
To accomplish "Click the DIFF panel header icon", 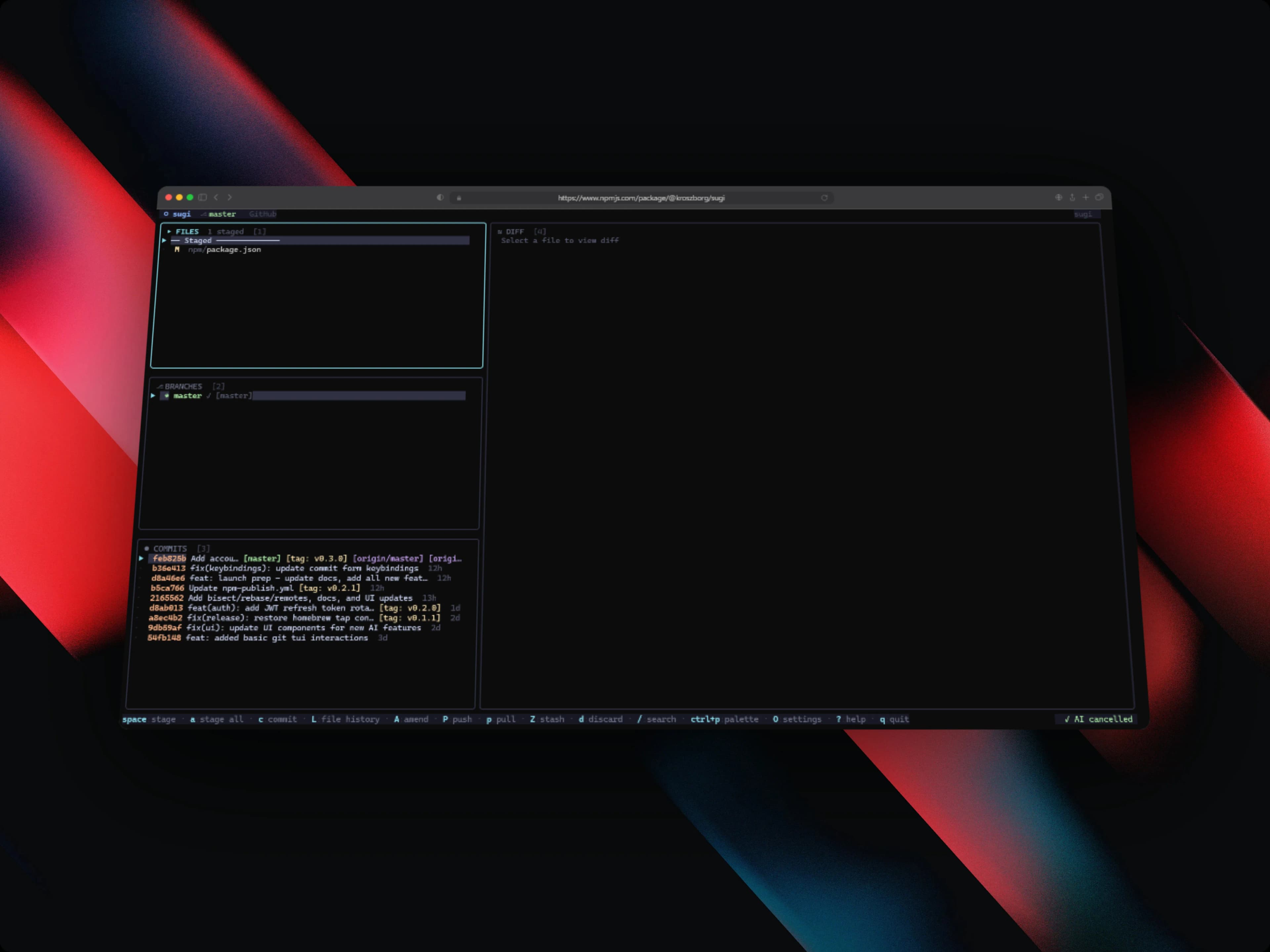I will pyautogui.click(x=499, y=232).
